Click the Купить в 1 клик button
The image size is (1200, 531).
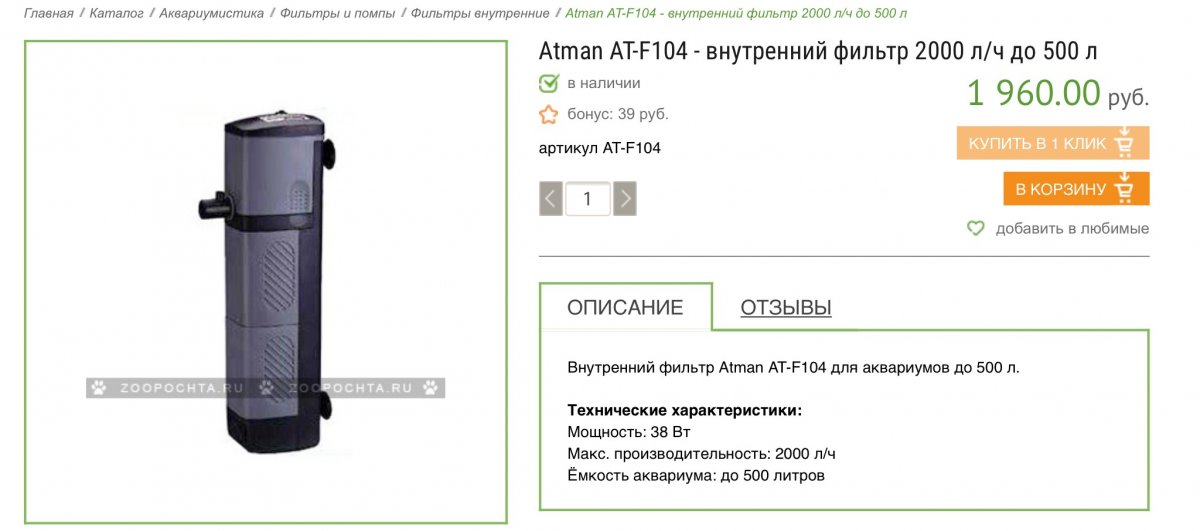1053,143
